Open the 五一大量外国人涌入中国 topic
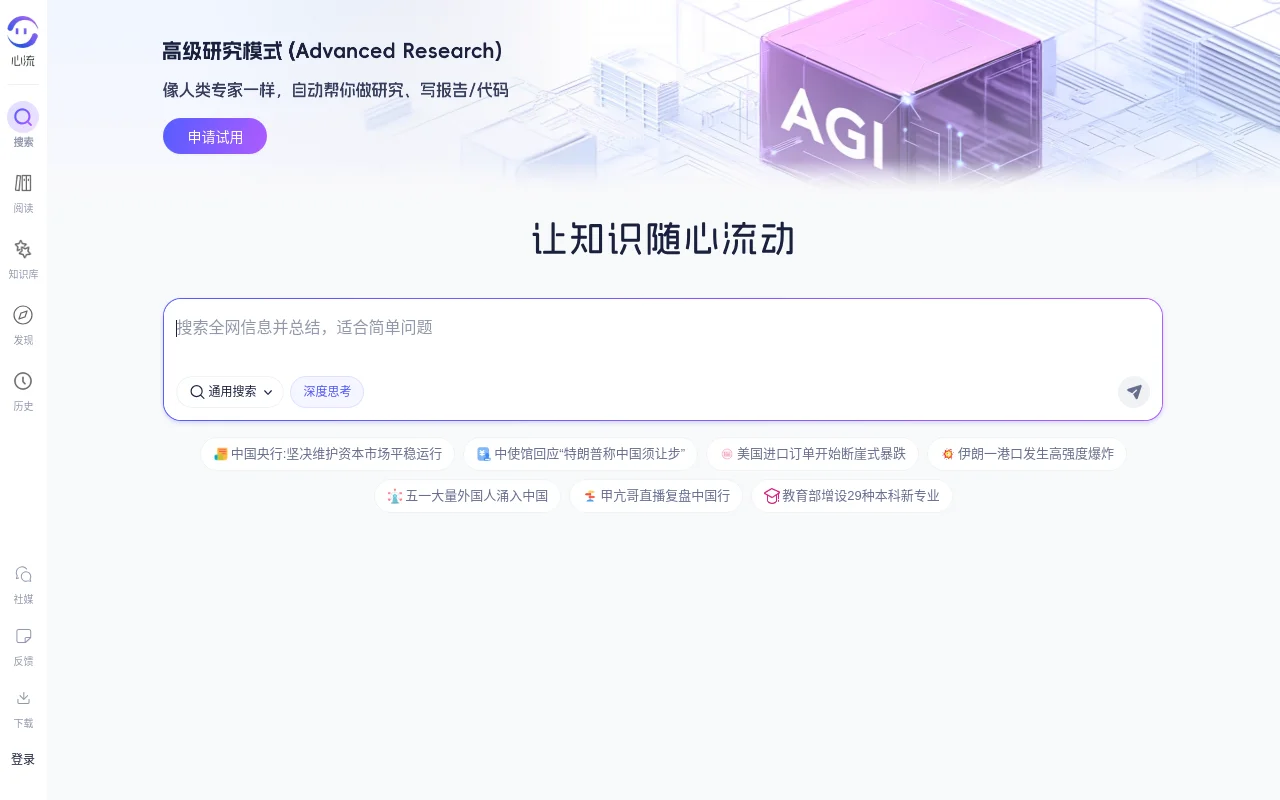The image size is (1280, 800). [467, 495]
